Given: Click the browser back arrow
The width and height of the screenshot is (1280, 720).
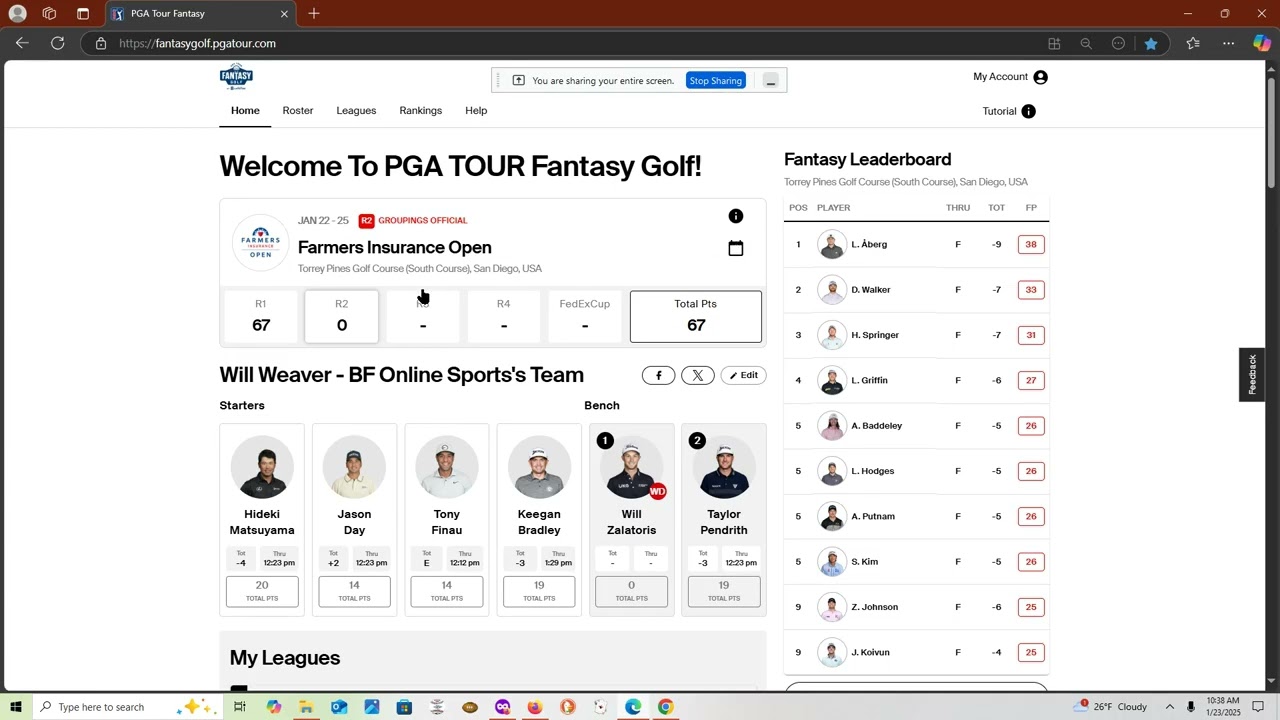Looking at the screenshot, I should [22, 43].
